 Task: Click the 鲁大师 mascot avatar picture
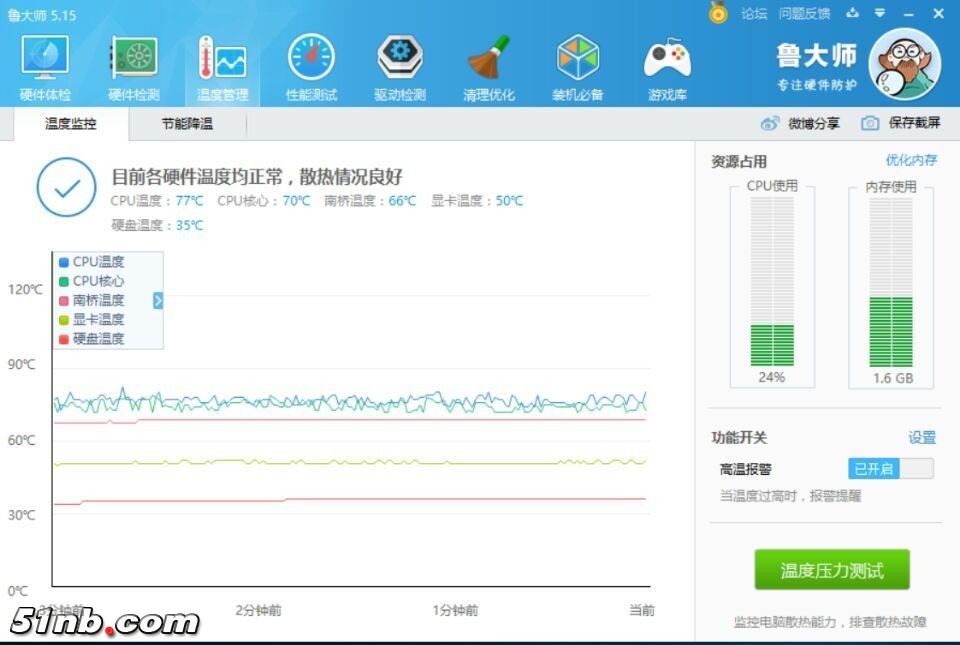[x=905, y=64]
